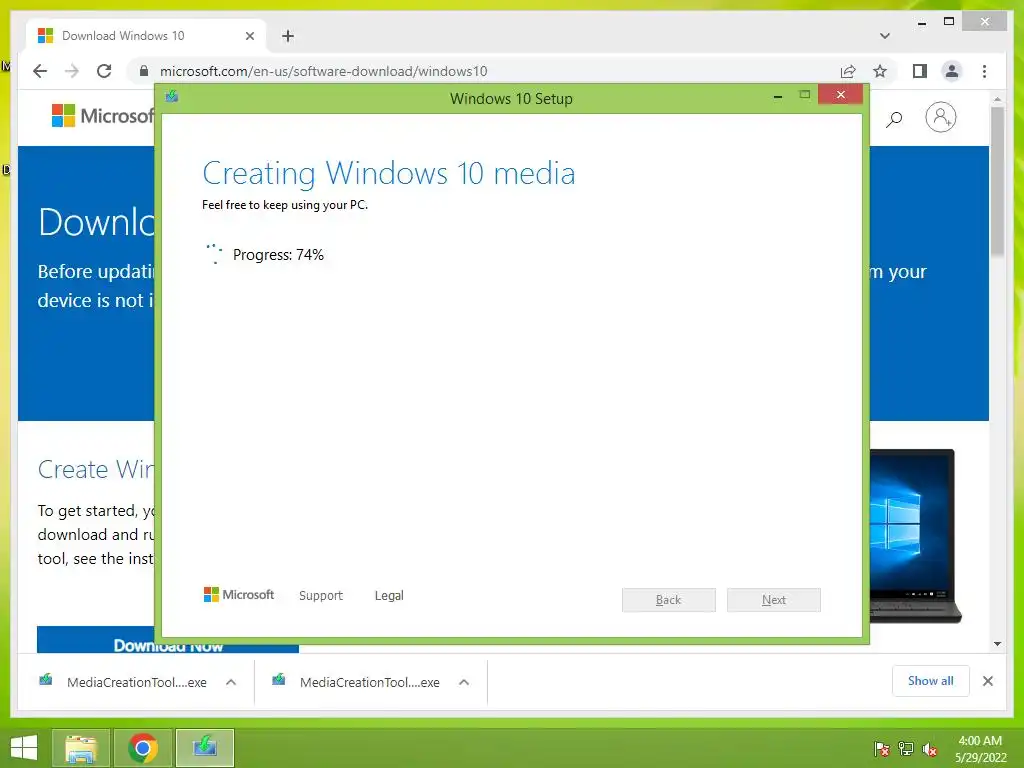Close the Download Windows 10 tab
This screenshot has height=768, width=1024.
(249, 36)
